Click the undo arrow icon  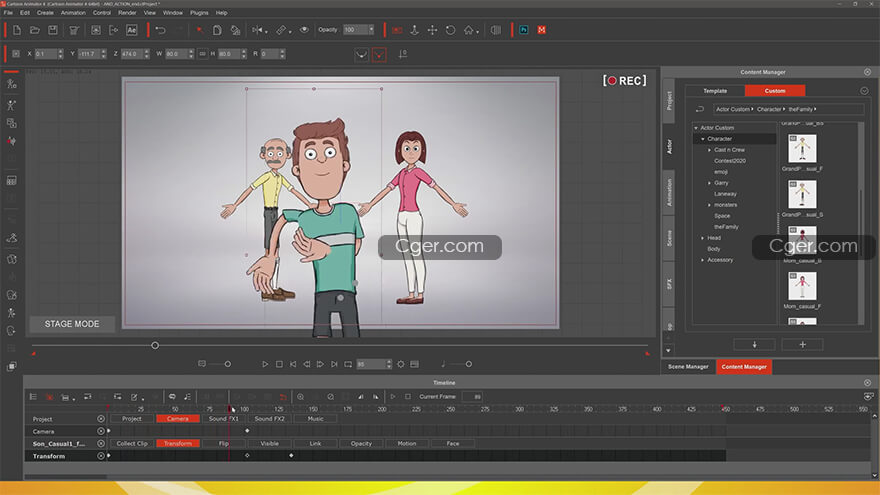161,30
